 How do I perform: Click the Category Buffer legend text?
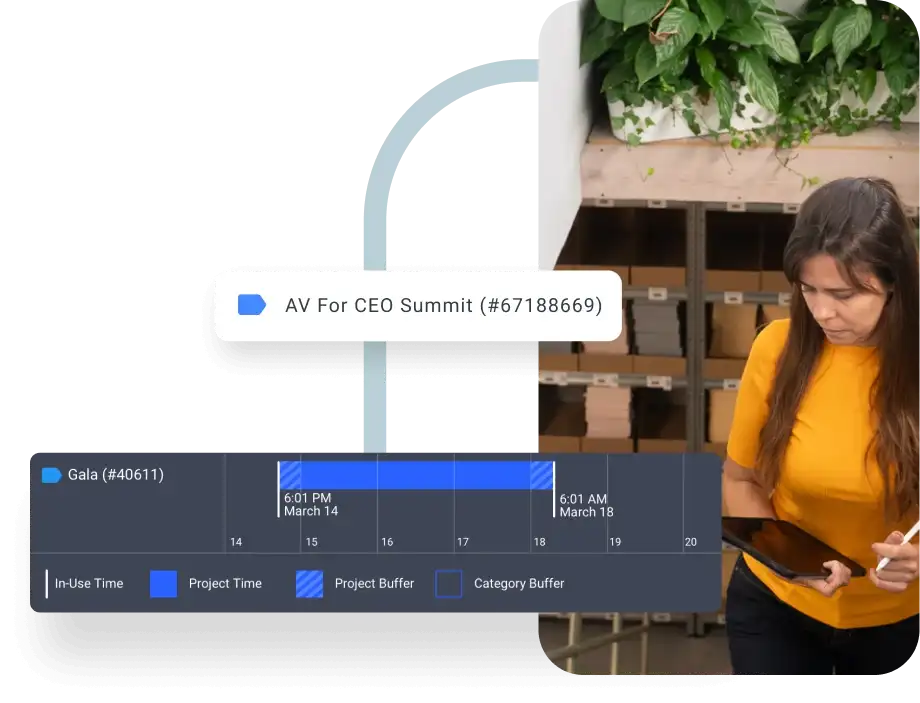518,584
